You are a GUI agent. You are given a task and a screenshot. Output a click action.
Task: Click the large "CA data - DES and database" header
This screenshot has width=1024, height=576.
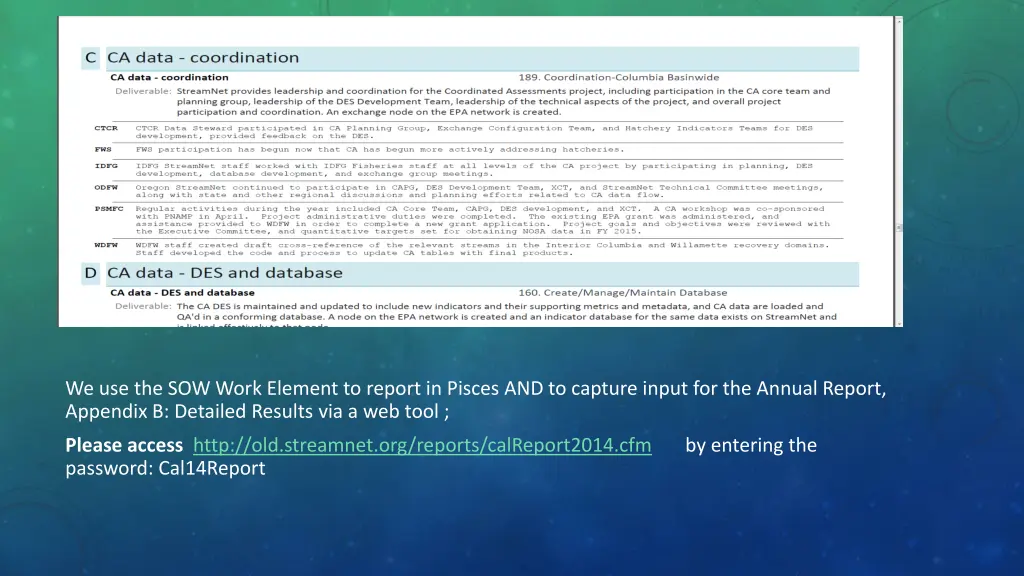click(x=225, y=272)
